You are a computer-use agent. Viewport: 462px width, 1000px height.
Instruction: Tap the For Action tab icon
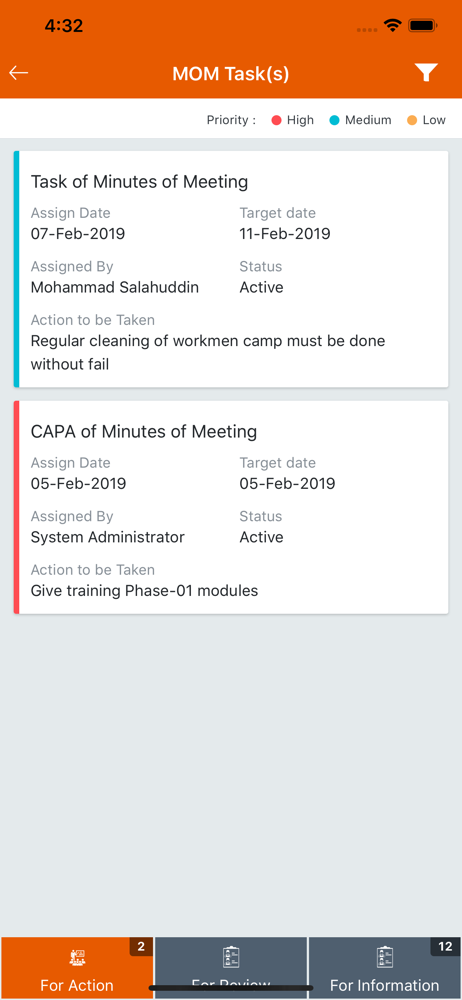point(77,958)
